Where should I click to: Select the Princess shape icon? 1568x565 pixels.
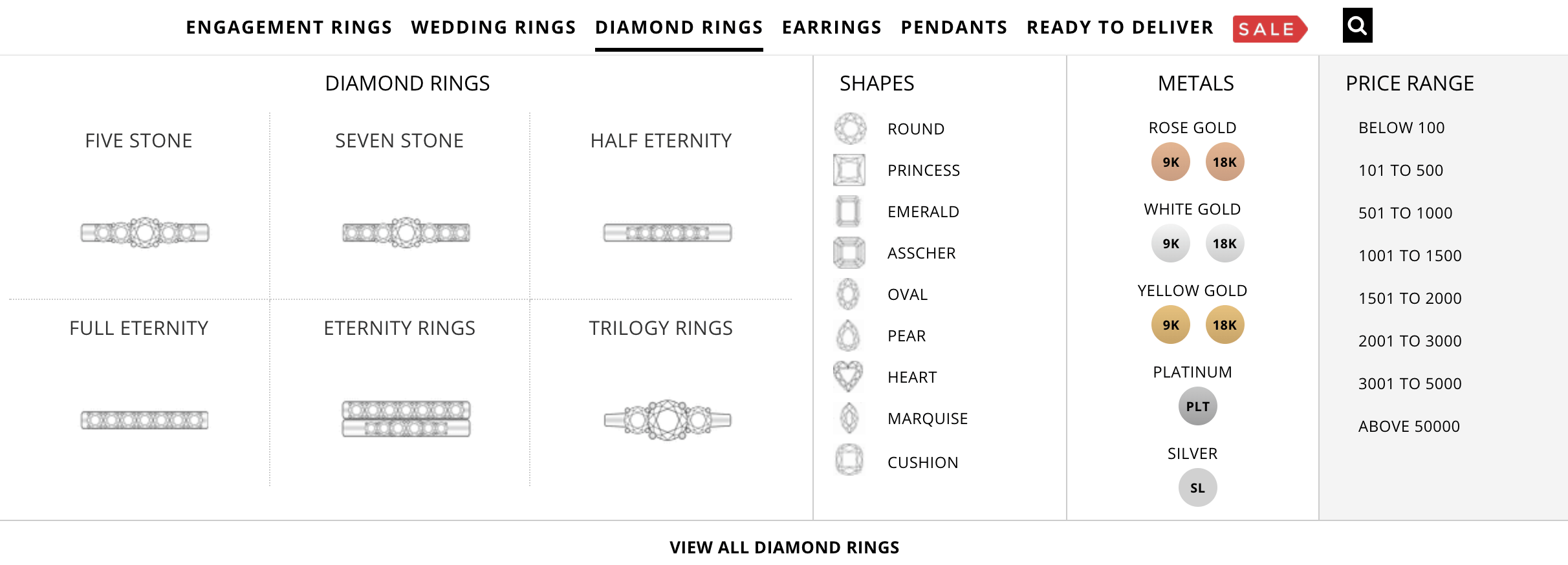pos(851,169)
